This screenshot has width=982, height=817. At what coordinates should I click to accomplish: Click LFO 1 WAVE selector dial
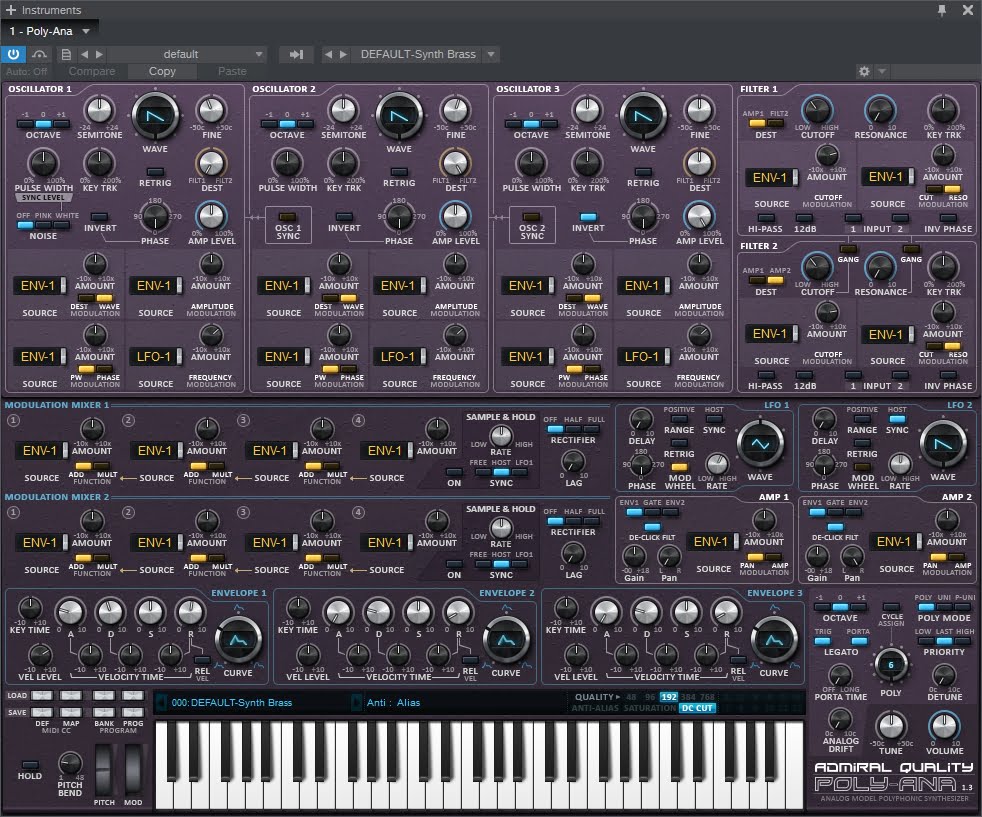(x=760, y=444)
